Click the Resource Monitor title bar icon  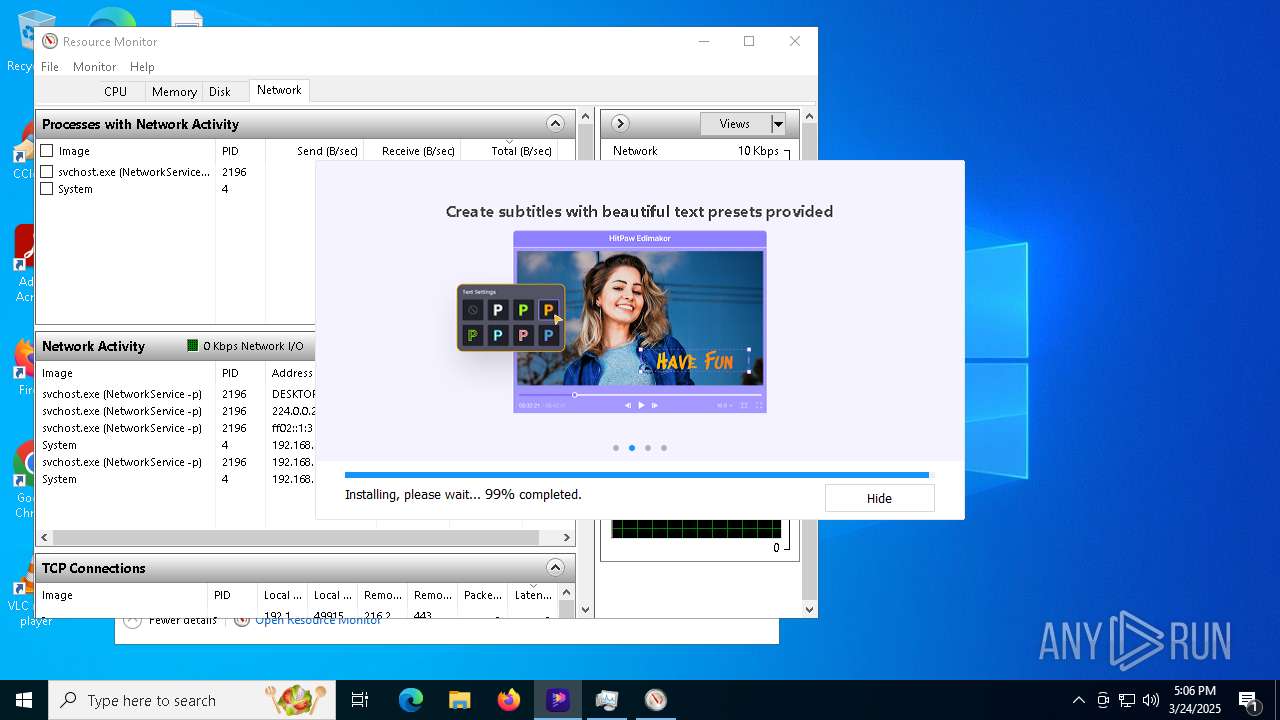click(x=50, y=41)
